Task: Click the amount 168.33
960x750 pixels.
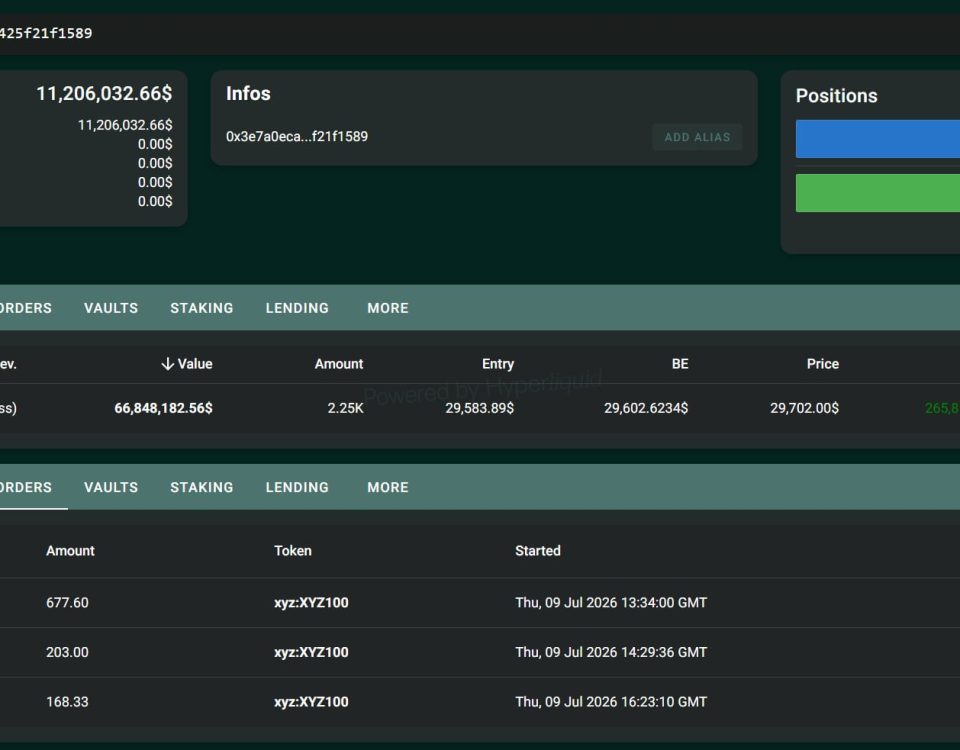Action: [x=67, y=702]
